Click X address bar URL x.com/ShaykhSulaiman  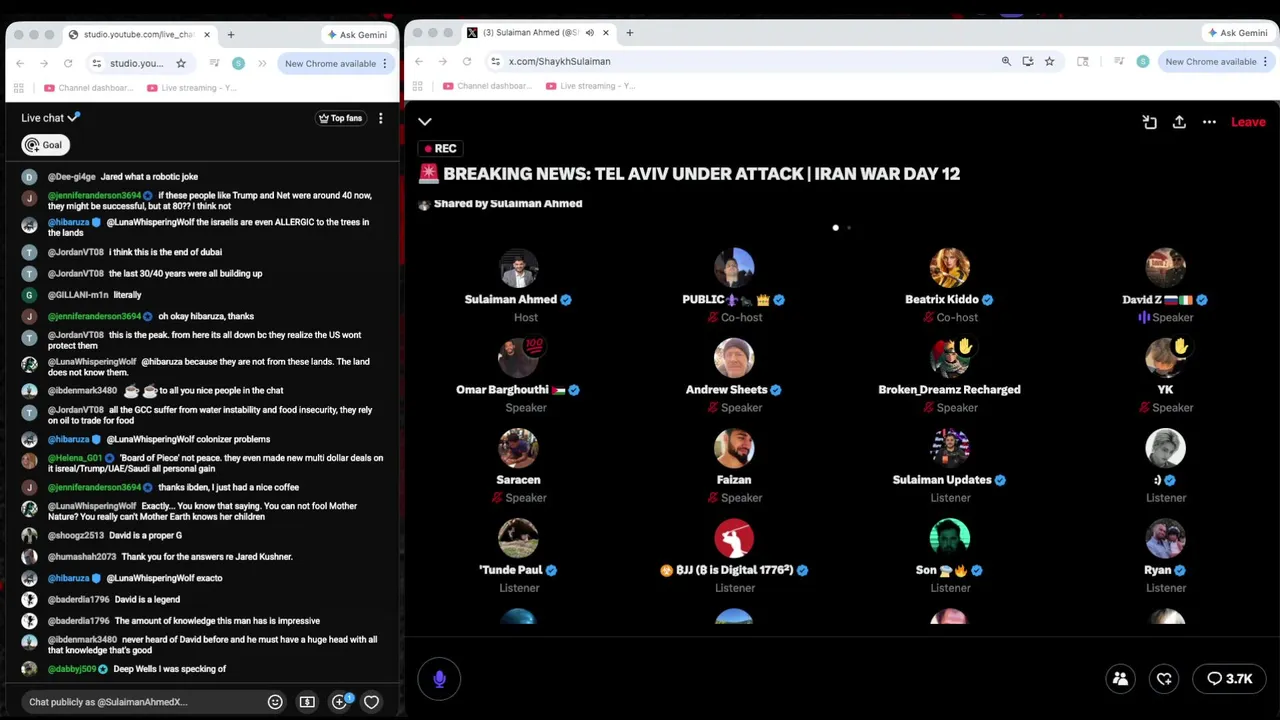click(559, 62)
